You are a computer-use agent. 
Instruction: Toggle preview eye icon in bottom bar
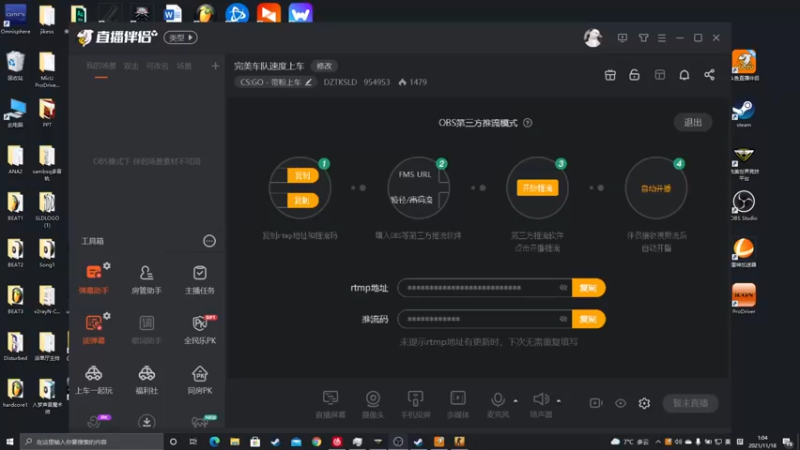click(x=620, y=403)
